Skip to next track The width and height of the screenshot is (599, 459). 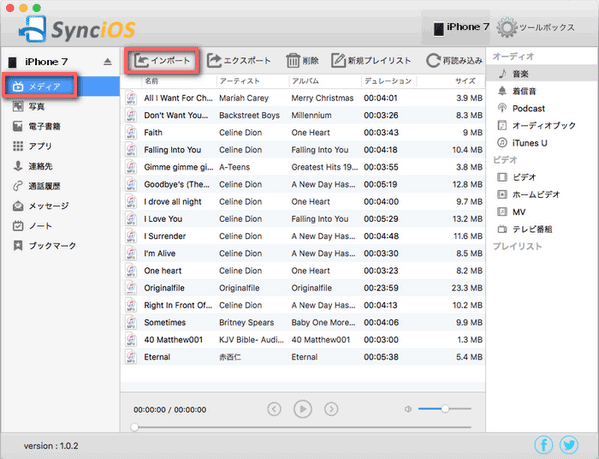331,409
